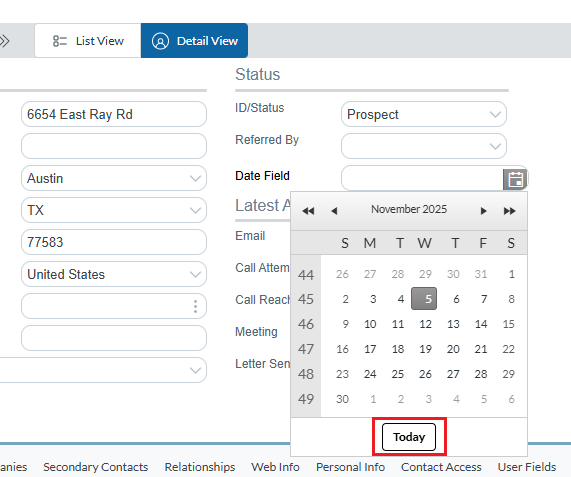Select November 30 in the calendar
The image size is (571, 477).
click(x=342, y=399)
